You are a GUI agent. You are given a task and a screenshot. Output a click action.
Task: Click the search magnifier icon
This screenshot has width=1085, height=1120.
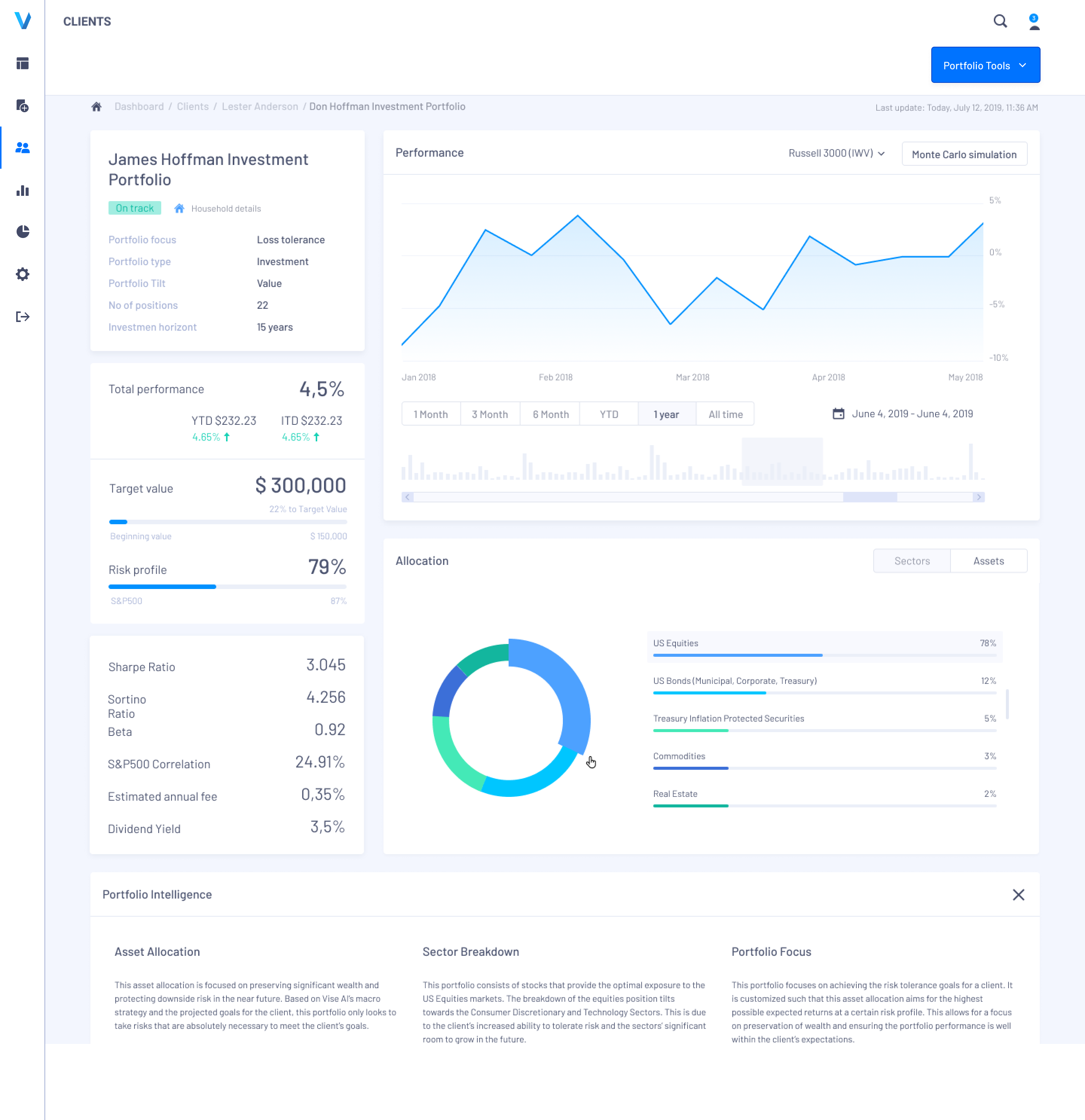pyautogui.click(x=1000, y=22)
